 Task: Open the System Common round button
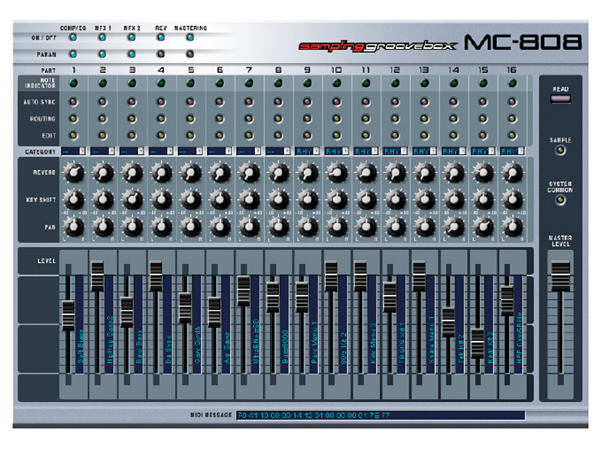pos(560,200)
